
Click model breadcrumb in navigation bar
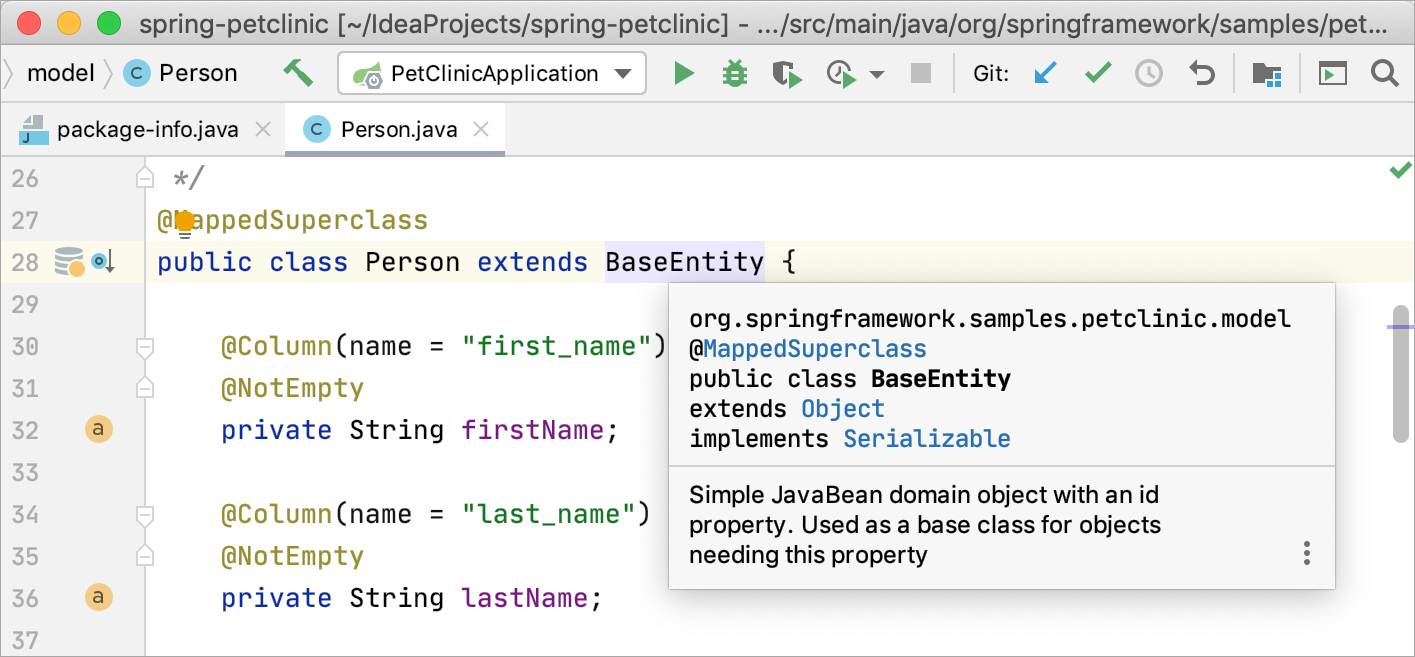tap(60, 73)
